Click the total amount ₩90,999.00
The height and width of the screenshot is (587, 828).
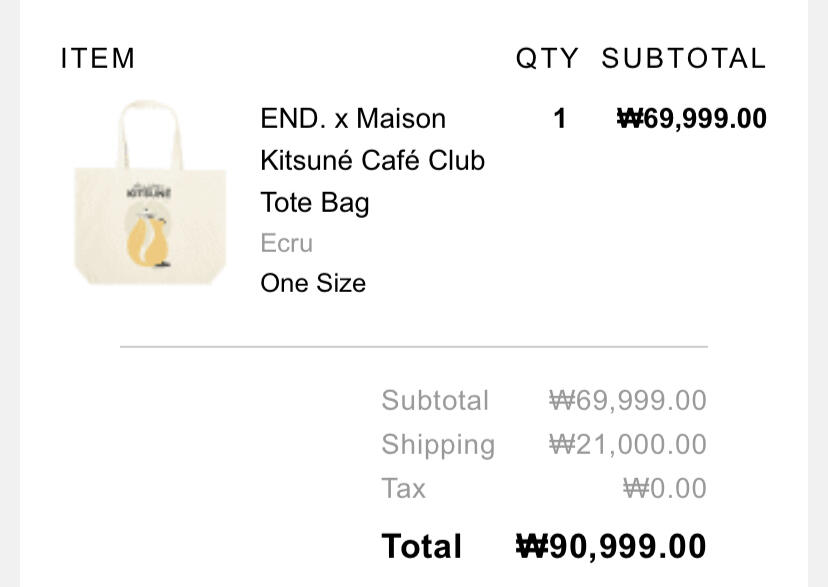611,547
